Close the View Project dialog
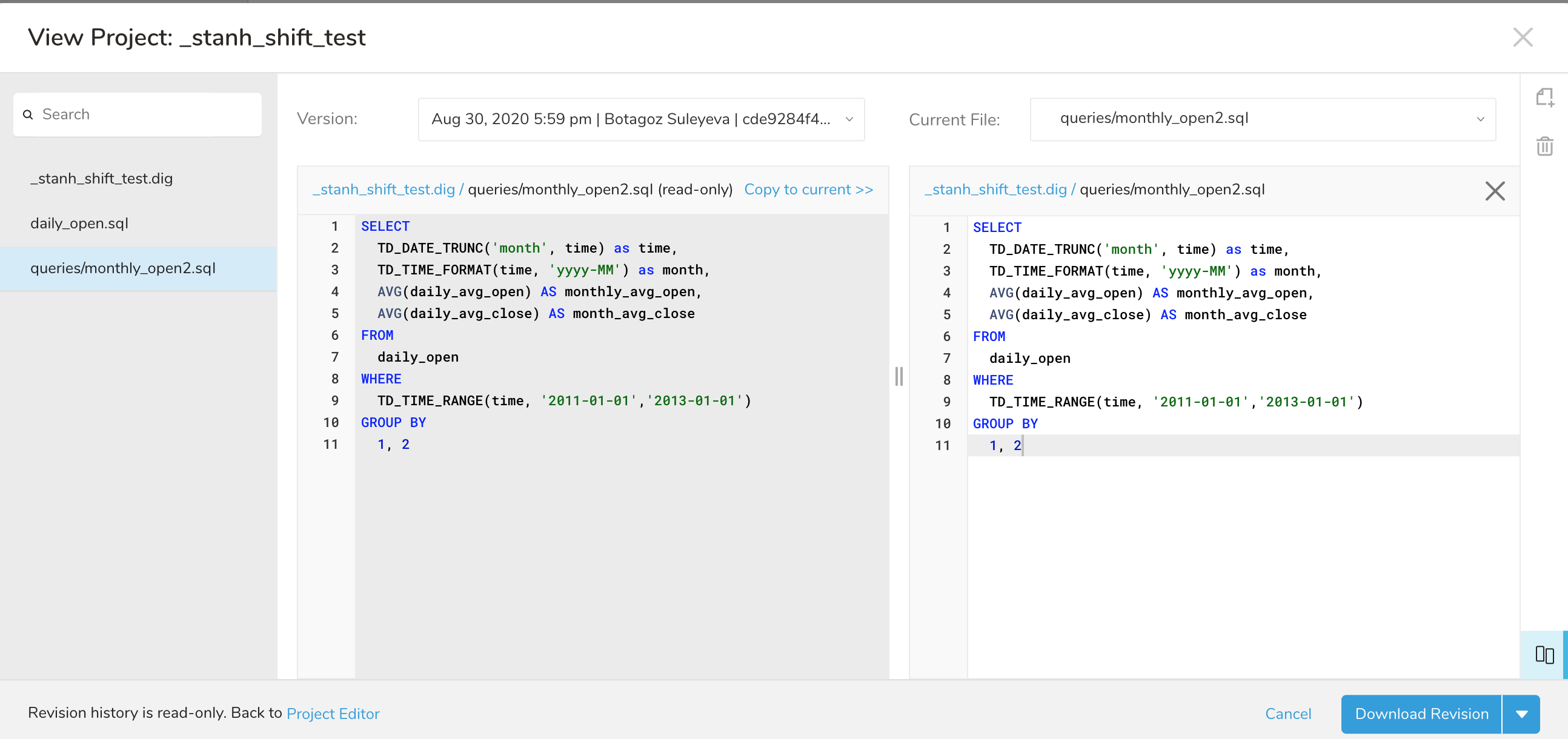Image resolution: width=1568 pixels, height=739 pixels. click(x=1523, y=38)
